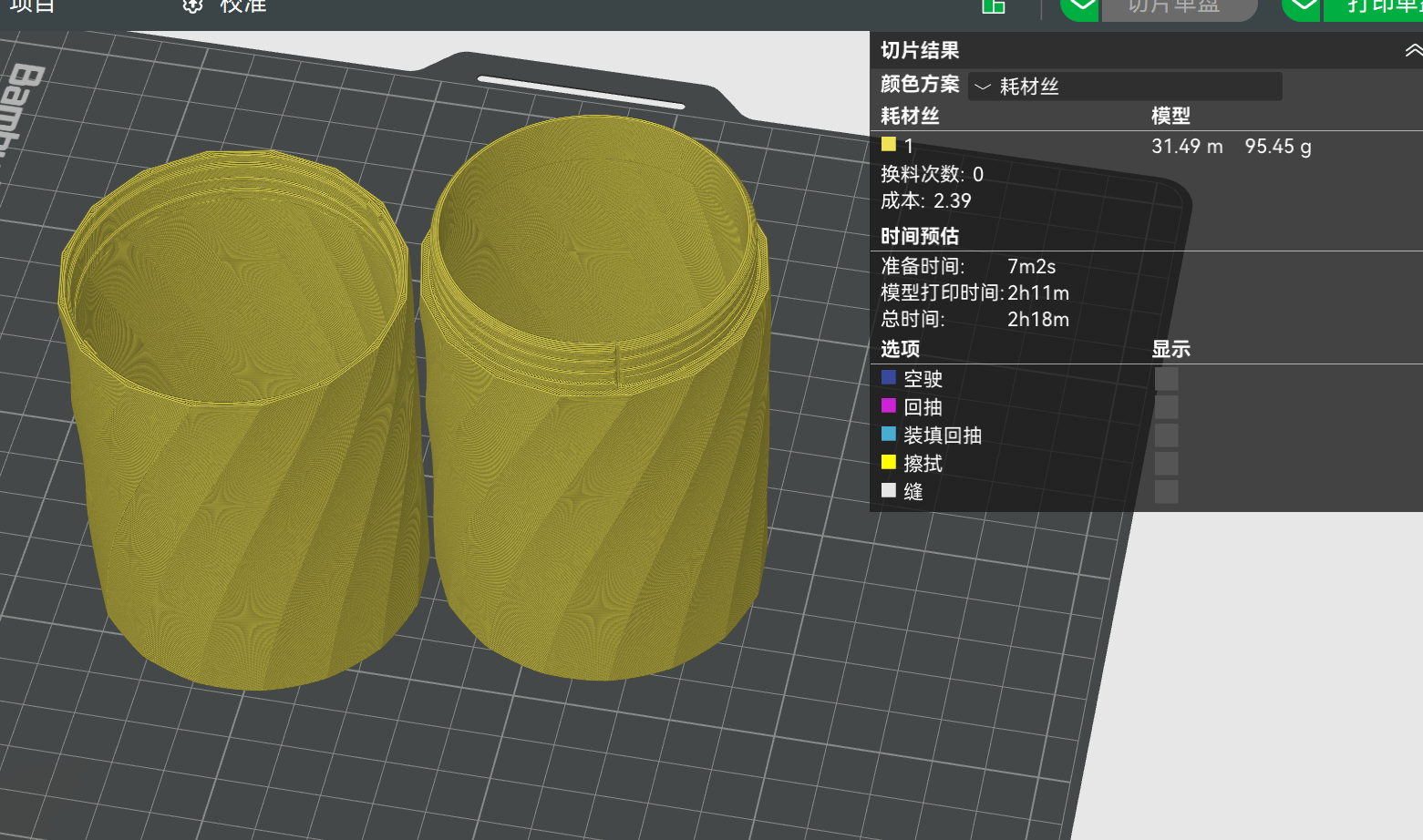This screenshot has width=1423, height=840.
Task: Open the dropdown arrow left of 切片单盘
Action: point(1081,9)
